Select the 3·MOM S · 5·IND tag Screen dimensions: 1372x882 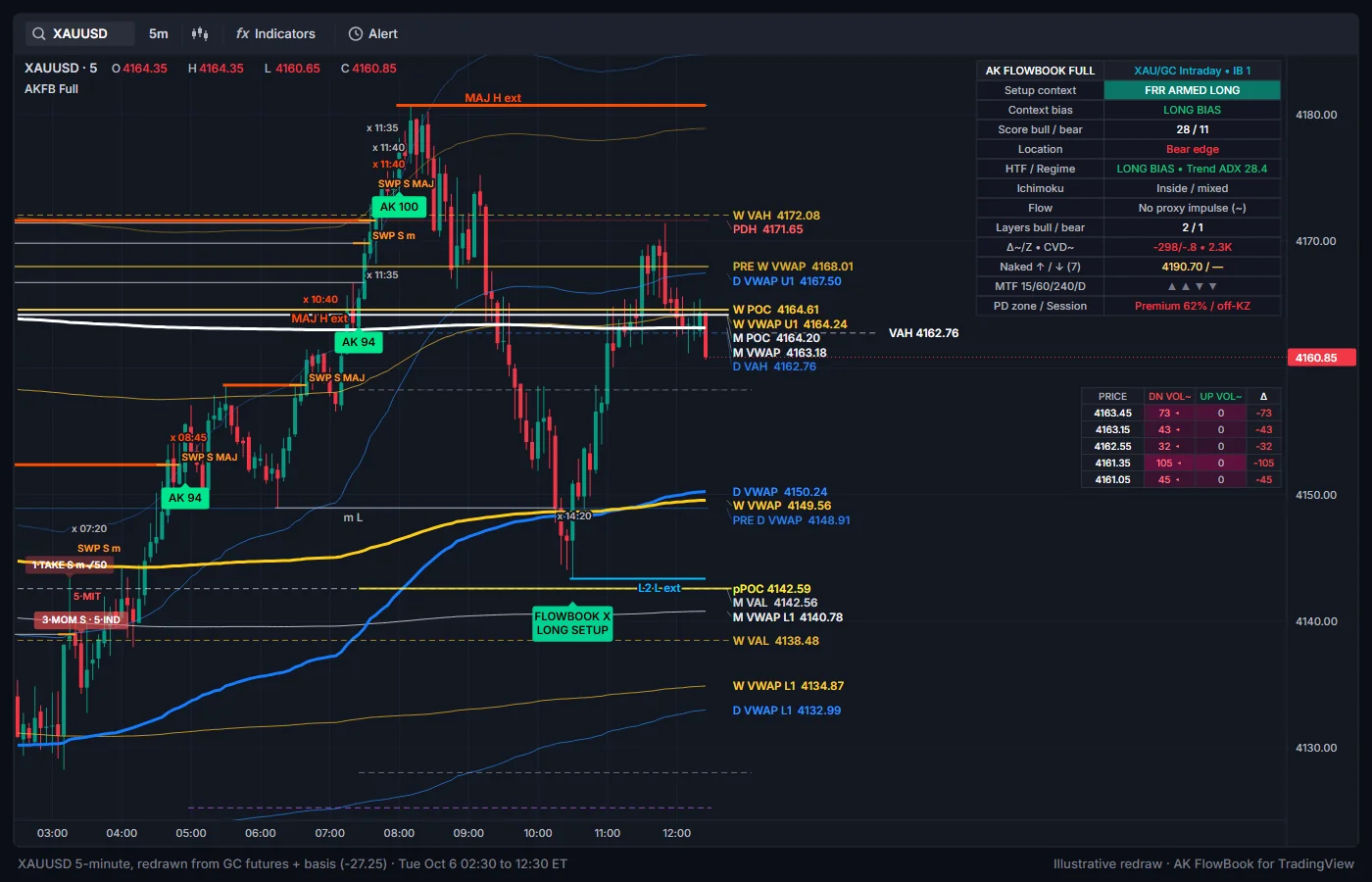pos(80,619)
